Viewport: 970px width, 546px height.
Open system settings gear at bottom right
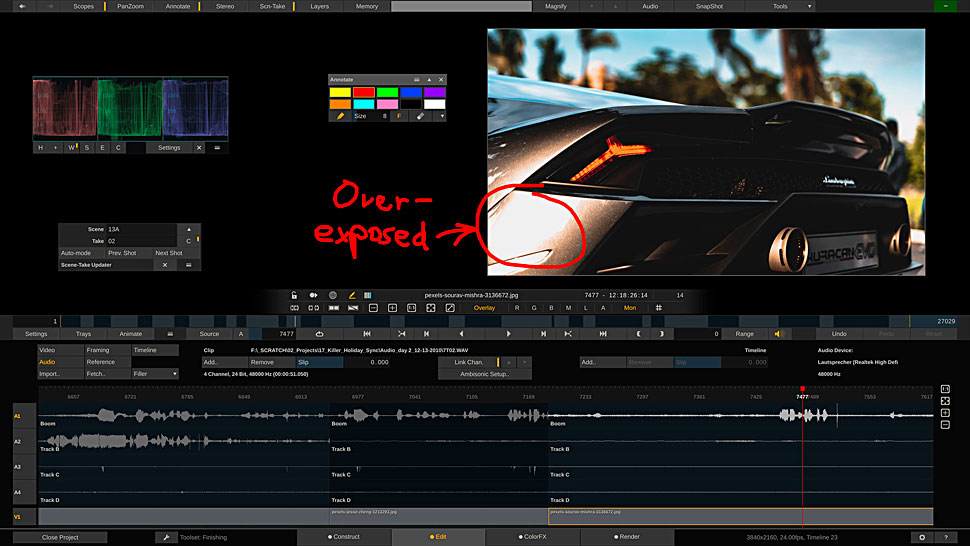[x=922, y=537]
